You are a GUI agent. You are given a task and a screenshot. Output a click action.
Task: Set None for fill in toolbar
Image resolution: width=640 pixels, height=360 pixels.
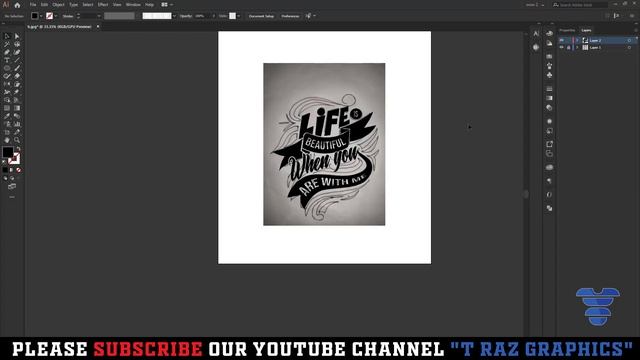click(18, 170)
